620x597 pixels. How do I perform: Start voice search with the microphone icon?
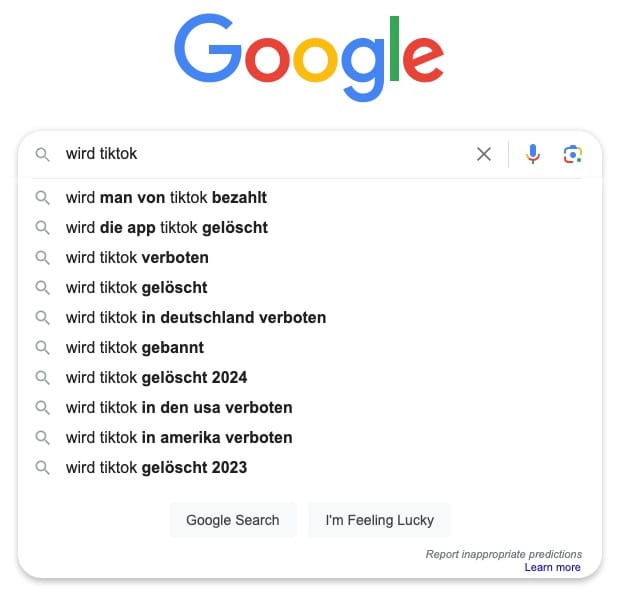(533, 154)
